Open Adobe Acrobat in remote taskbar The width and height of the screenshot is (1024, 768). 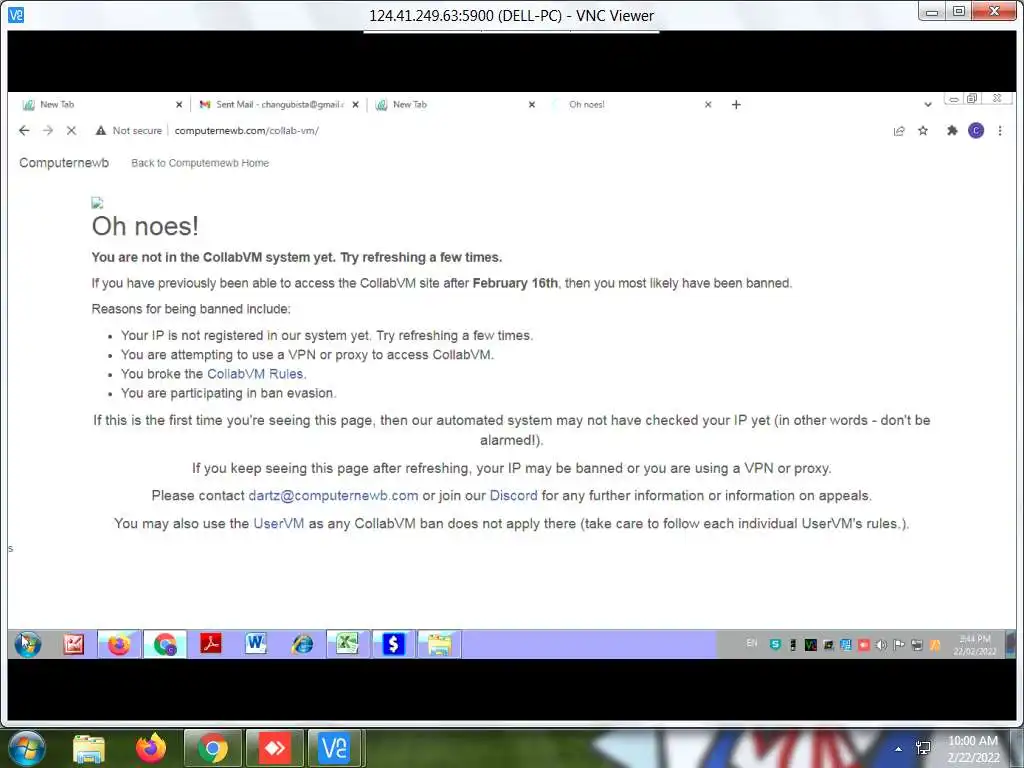click(x=210, y=645)
